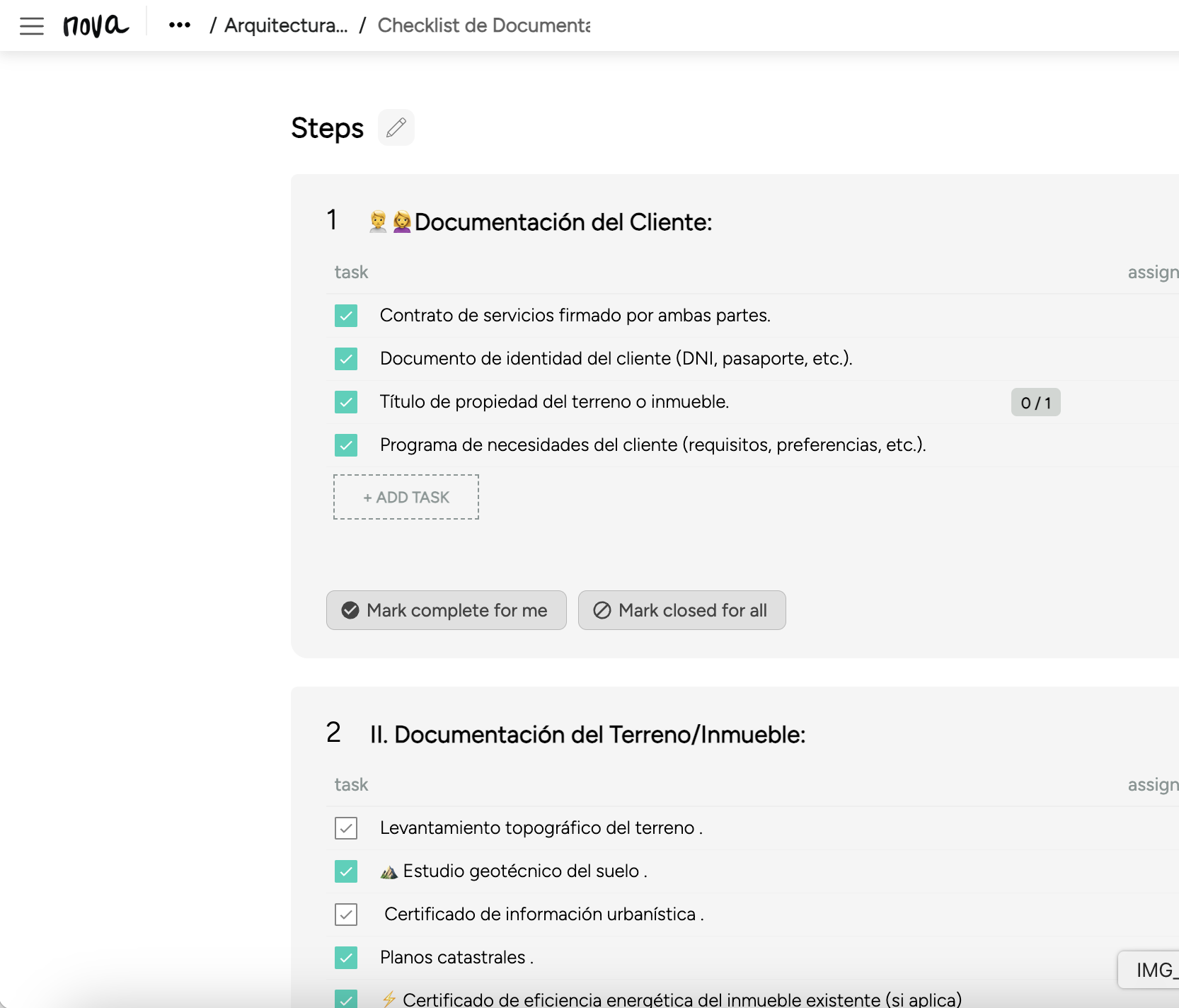Click the Add Task button in step 1
Viewport: 1179px width, 1008px height.
point(406,497)
